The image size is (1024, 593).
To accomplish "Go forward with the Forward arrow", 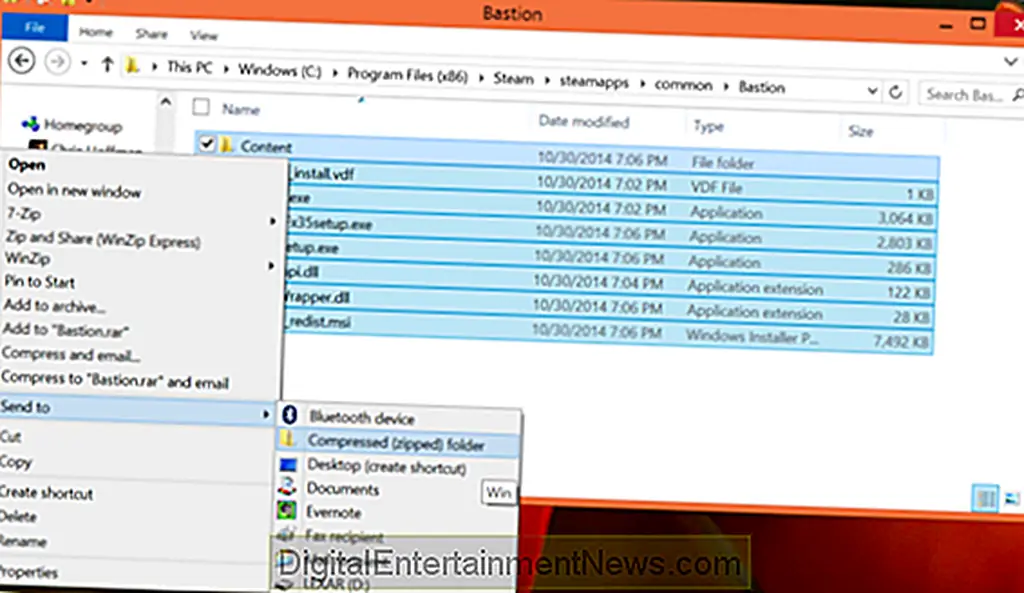I will pos(57,63).
